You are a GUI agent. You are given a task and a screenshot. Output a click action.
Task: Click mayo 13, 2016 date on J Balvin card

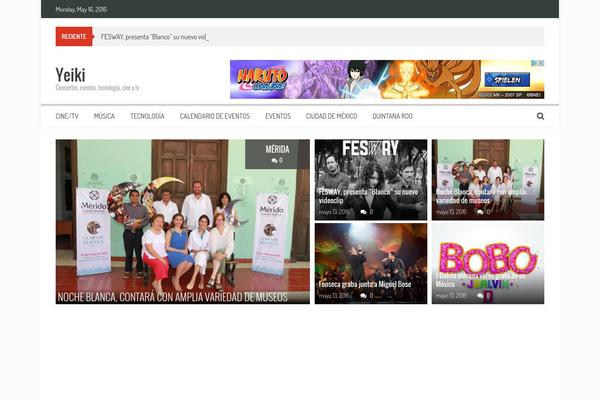point(451,296)
